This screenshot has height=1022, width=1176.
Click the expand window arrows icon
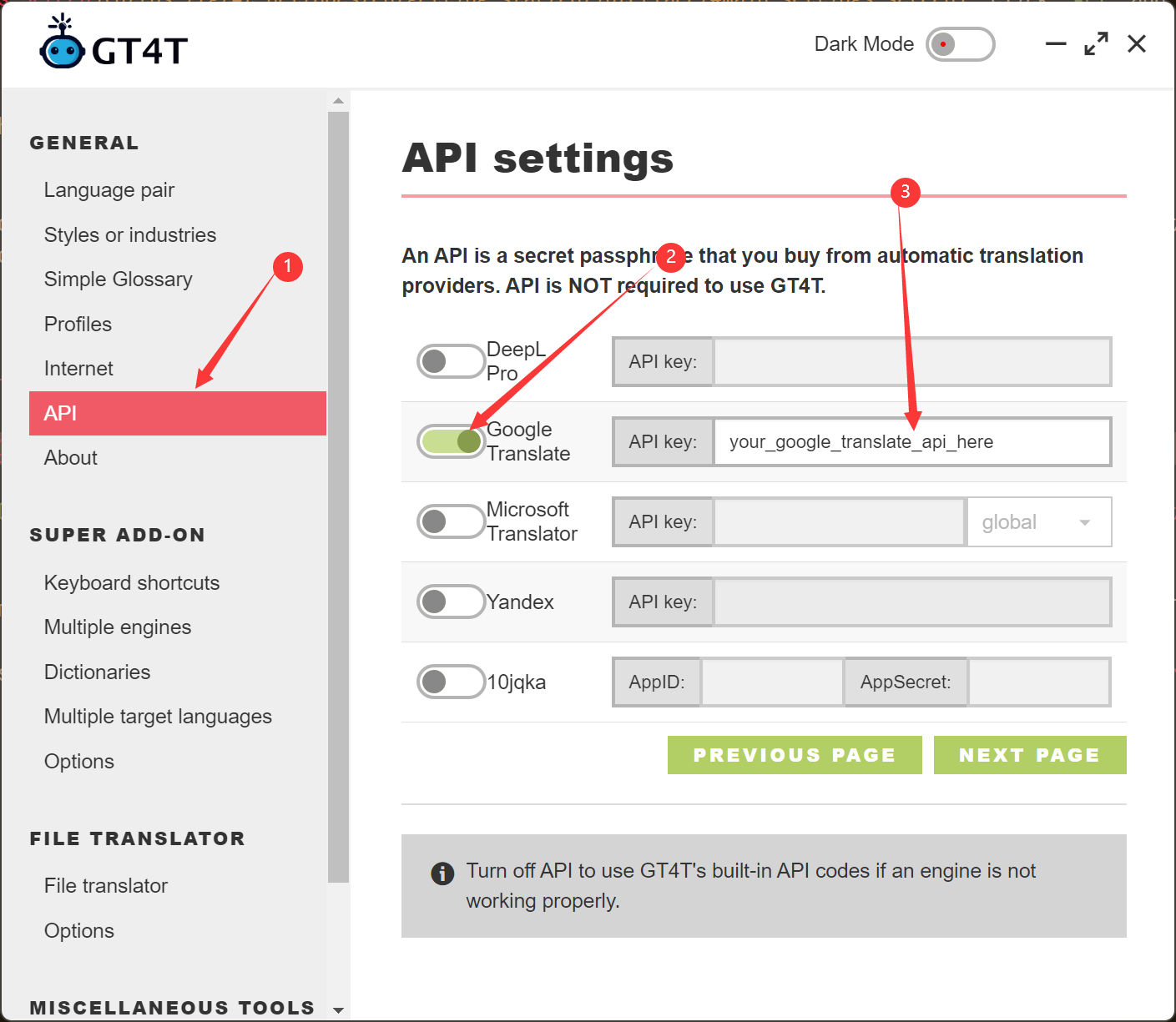1096,44
